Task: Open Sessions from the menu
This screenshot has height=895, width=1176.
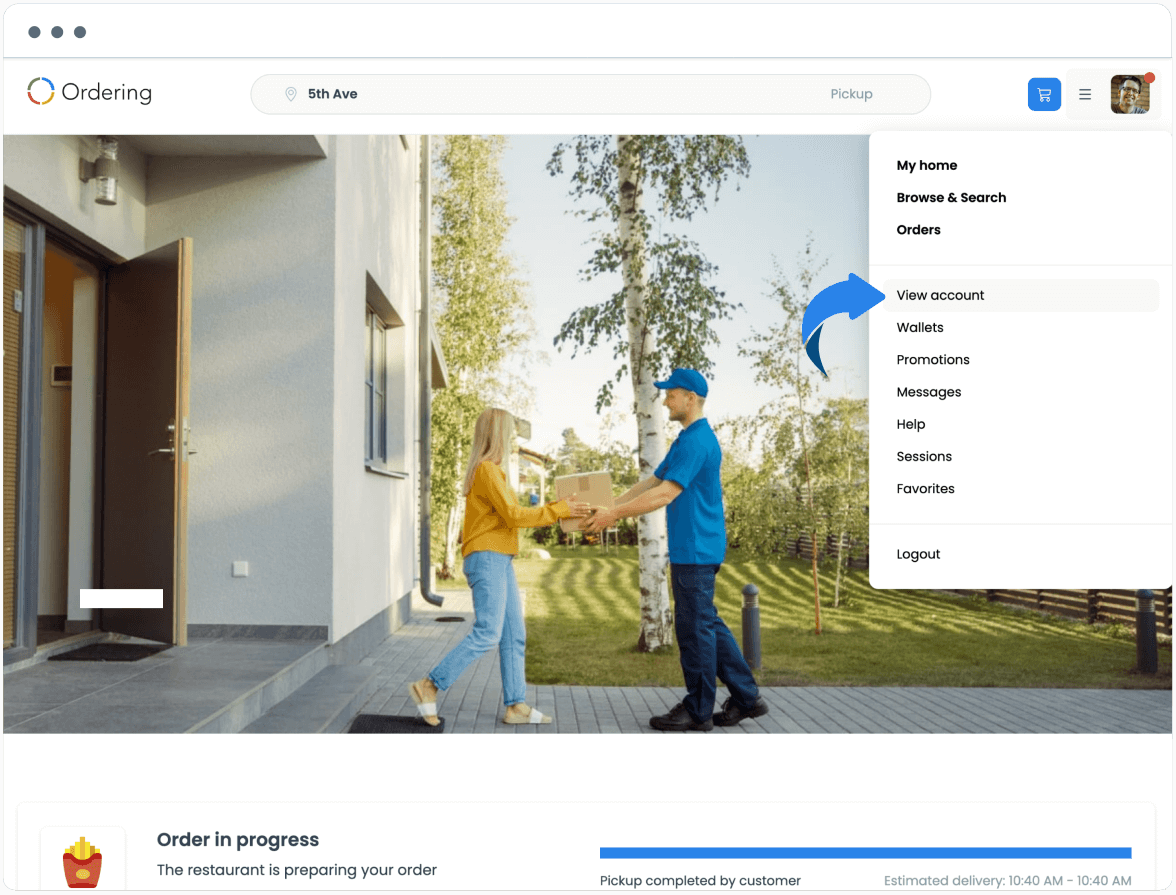Action: [x=924, y=457]
